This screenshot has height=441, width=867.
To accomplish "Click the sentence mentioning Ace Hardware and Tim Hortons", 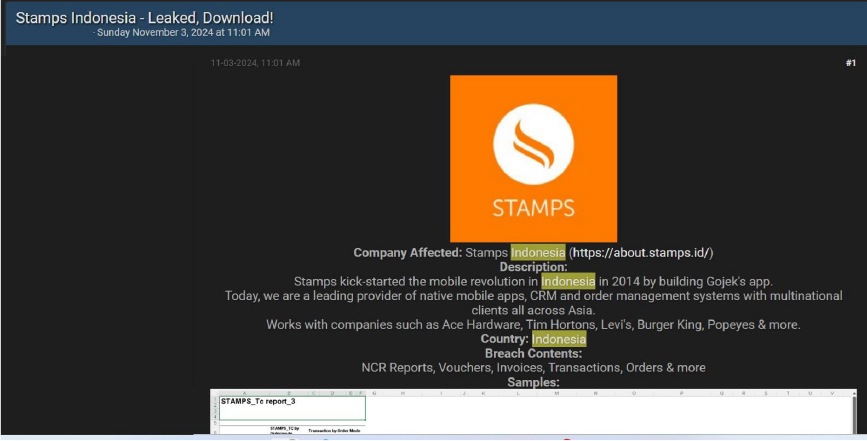I will pyautogui.click(x=534, y=324).
